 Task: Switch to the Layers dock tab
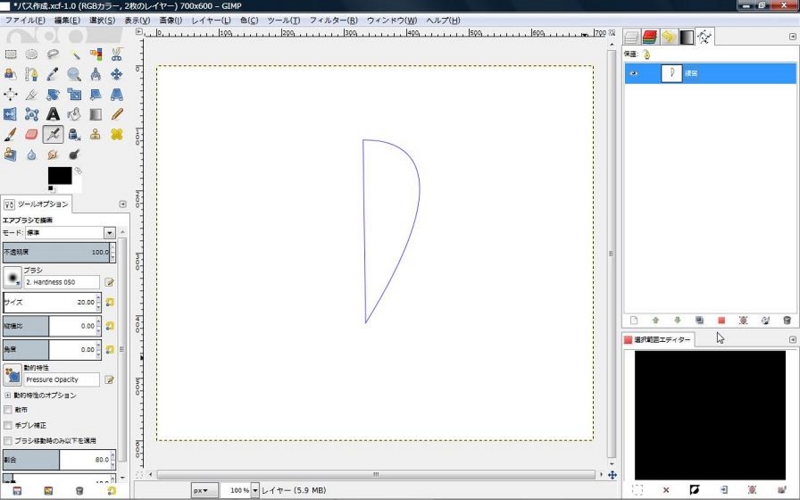click(632, 37)
